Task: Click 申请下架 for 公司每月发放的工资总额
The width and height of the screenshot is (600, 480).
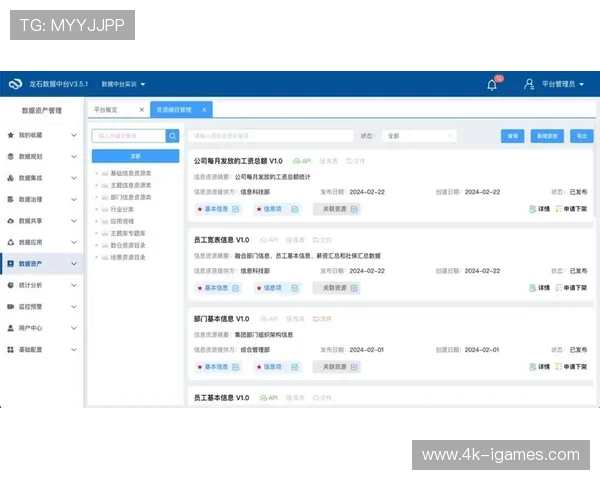Action: [x=571, y=209]
